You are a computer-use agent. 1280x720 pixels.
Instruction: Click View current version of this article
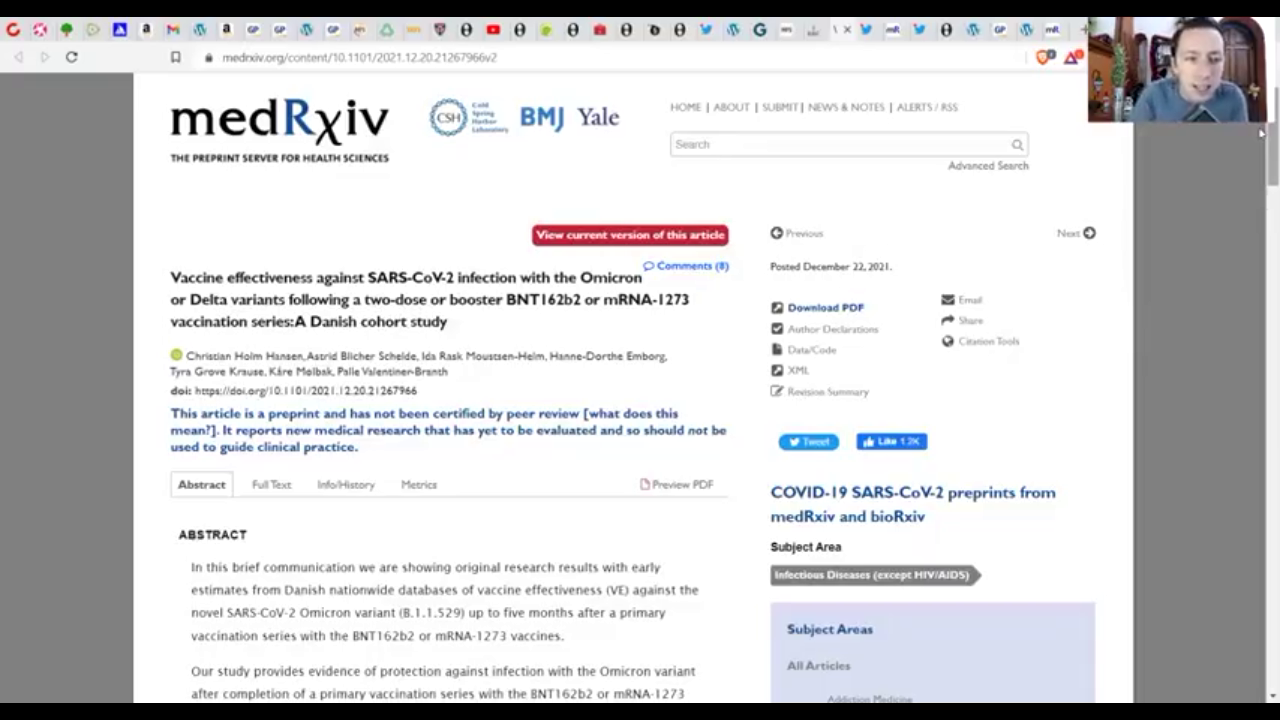click(630, 235)
